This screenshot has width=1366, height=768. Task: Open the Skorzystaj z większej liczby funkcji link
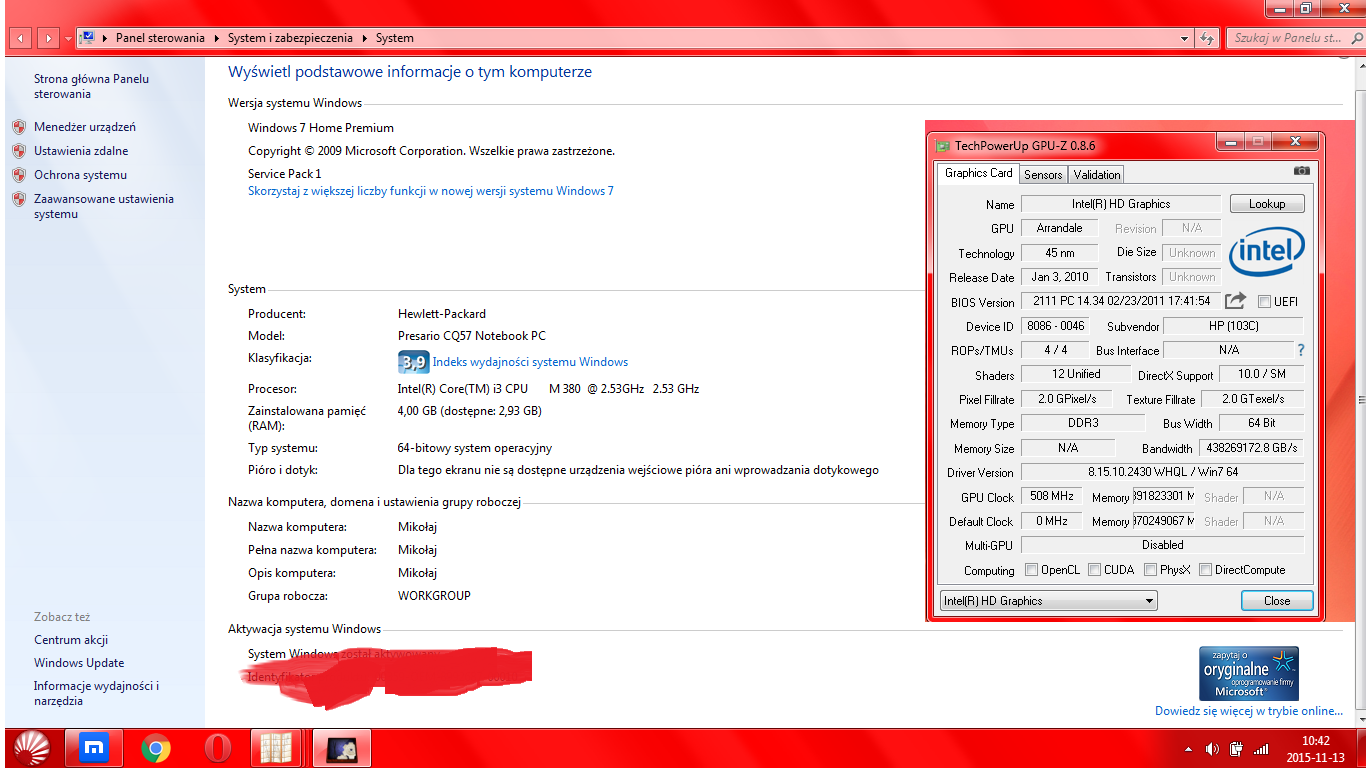pyautogui.click(x=431, y=191)
